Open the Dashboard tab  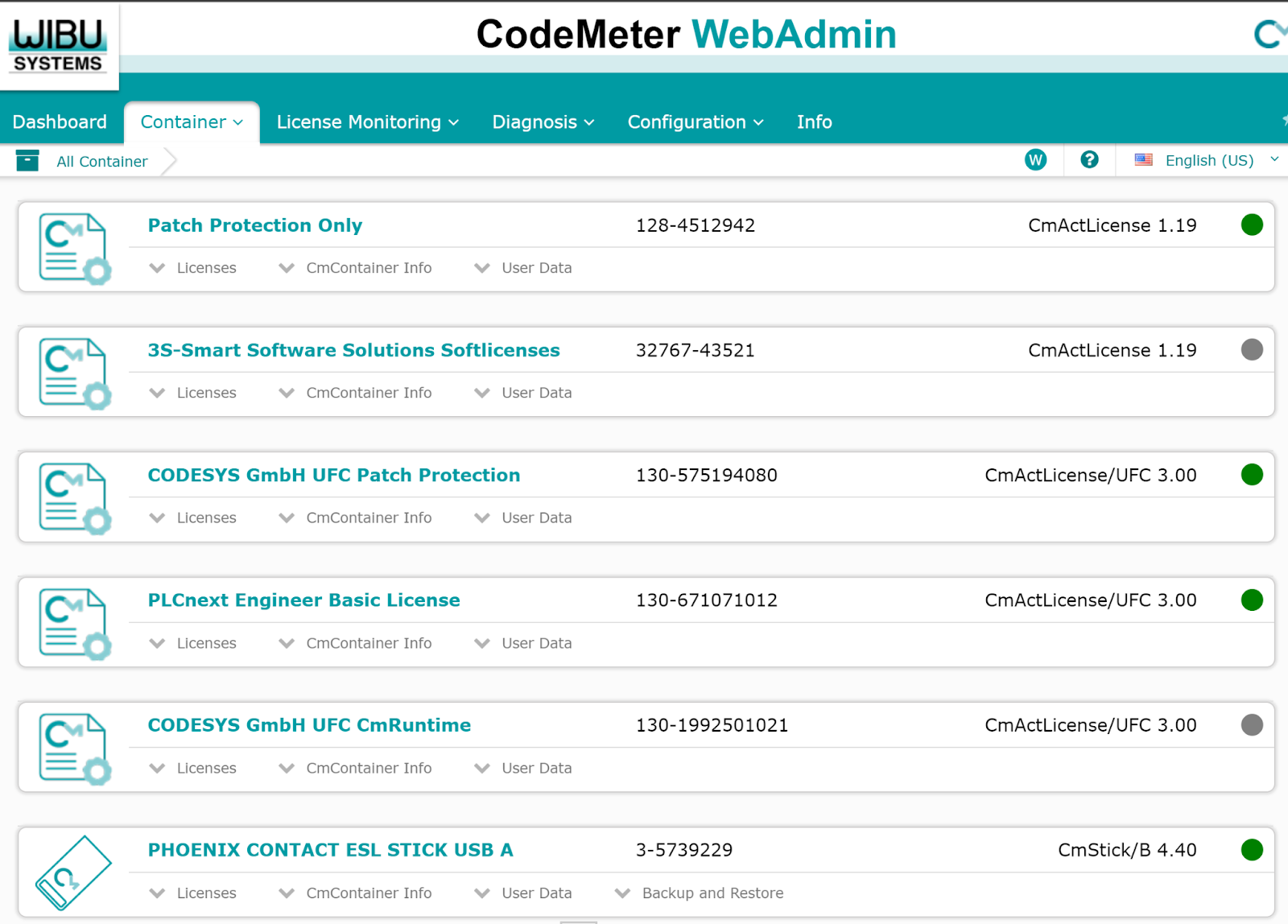coord(60,122)
